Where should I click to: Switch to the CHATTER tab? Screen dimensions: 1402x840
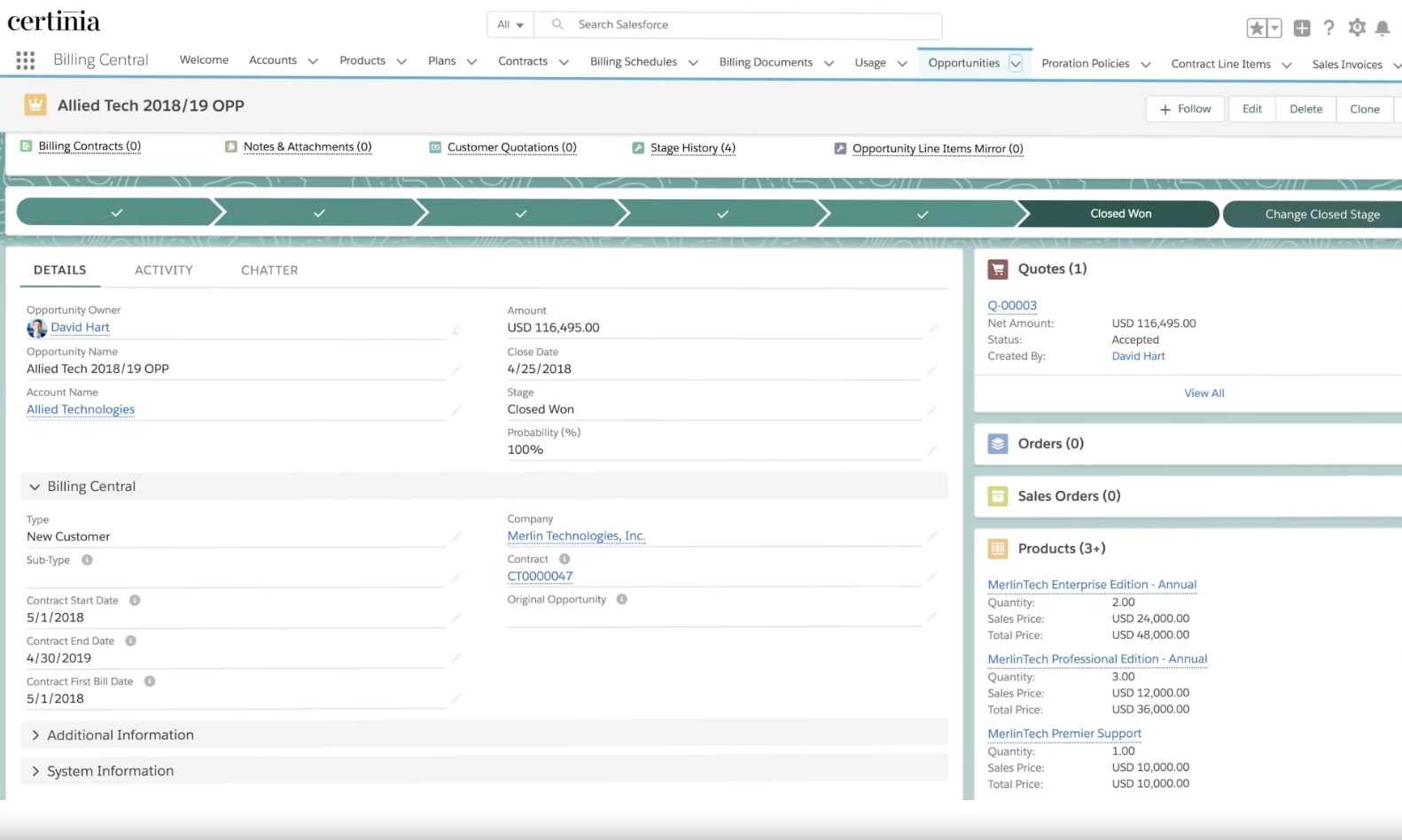click(x=269, y=270)
